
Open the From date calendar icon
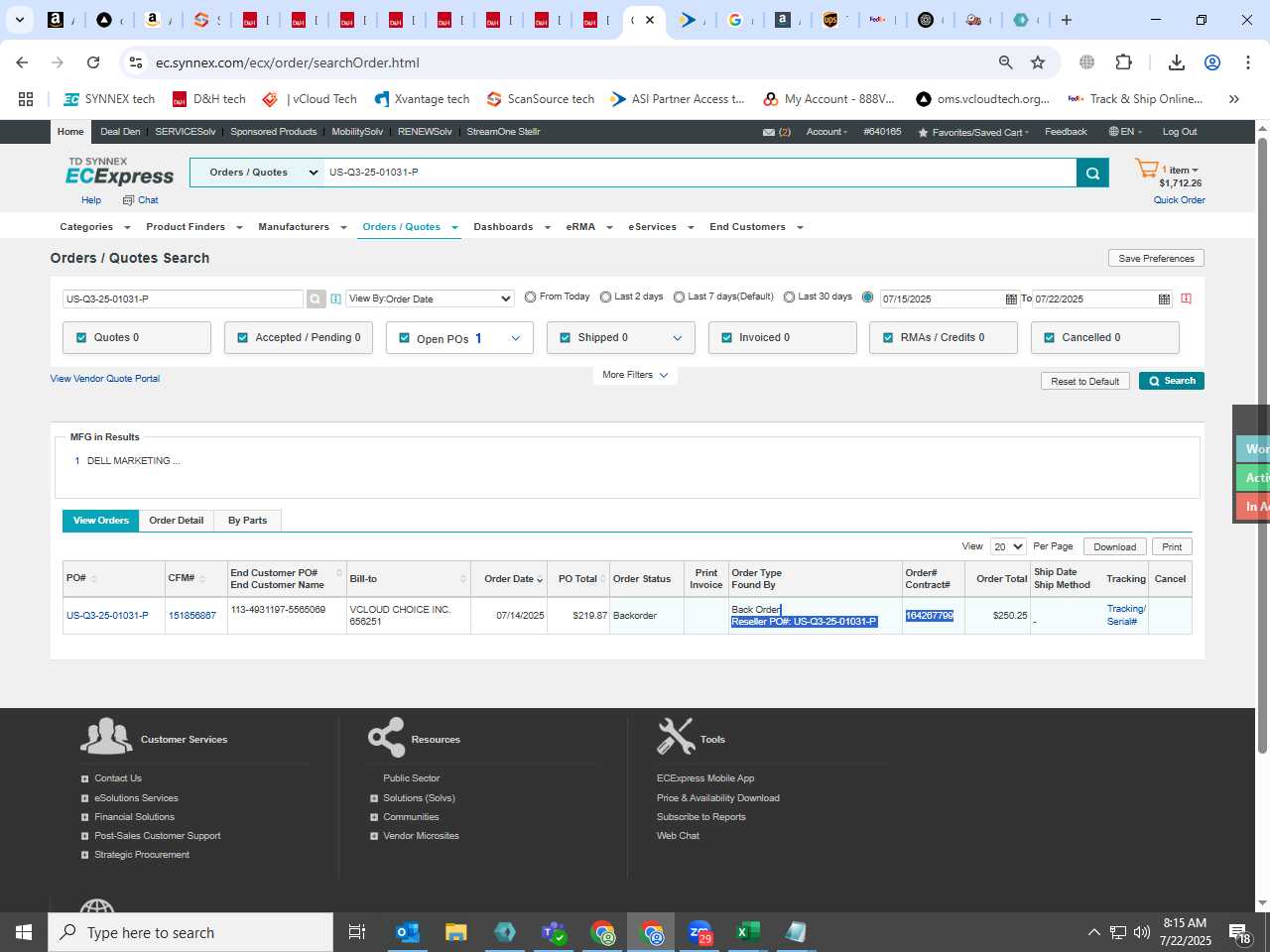(x=1011, y=298)
